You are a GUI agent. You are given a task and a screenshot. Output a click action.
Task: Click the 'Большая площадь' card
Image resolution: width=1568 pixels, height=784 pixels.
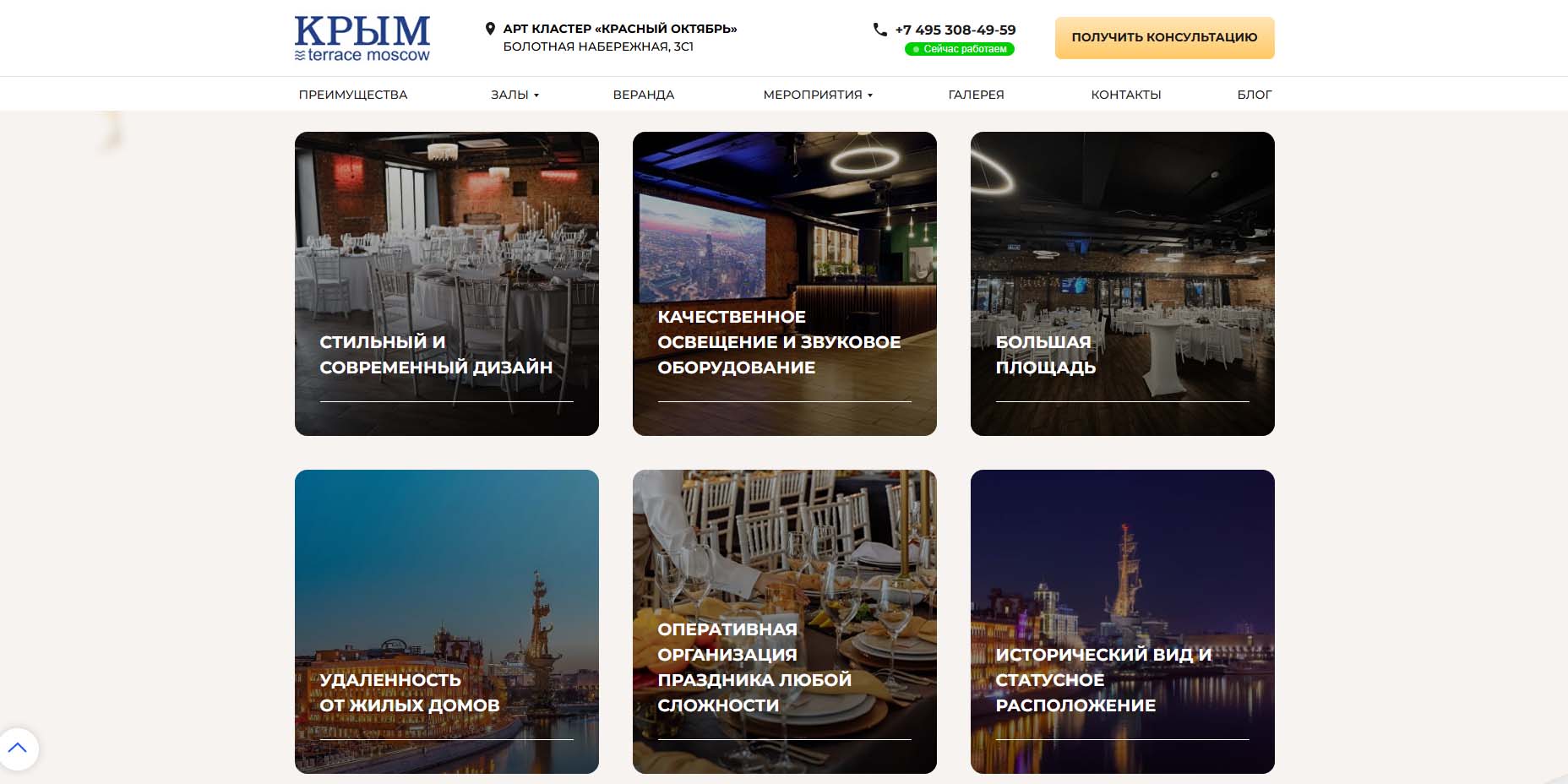[1122, 284]
